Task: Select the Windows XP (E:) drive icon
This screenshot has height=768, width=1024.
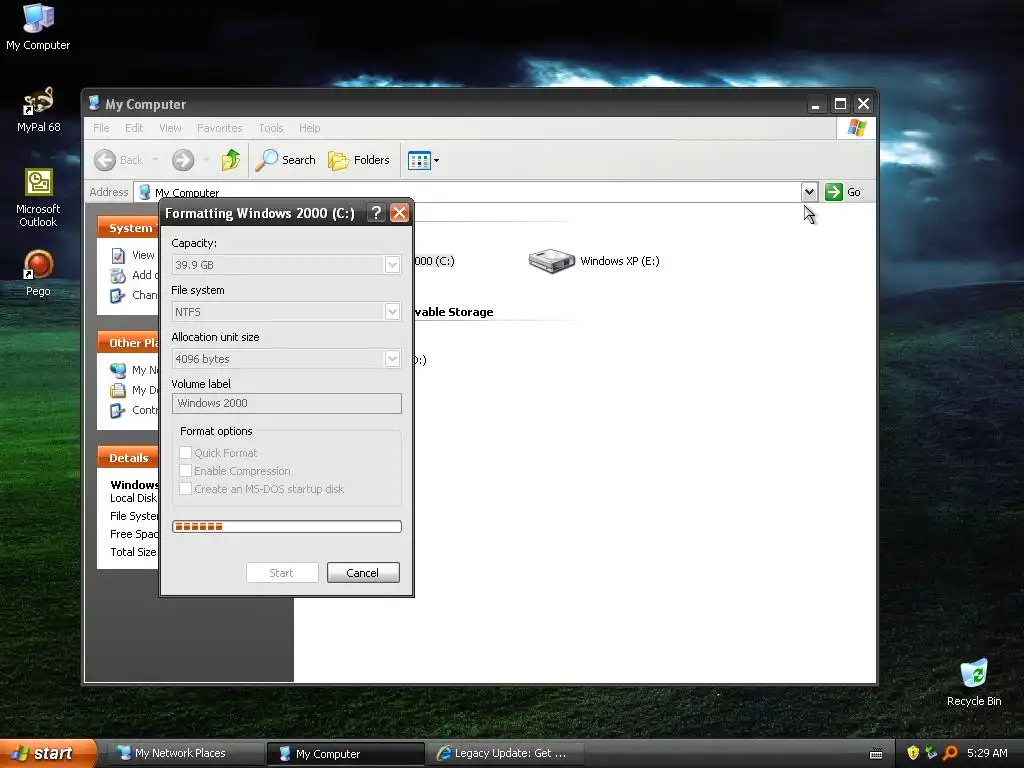Action: tap(551, 261)
